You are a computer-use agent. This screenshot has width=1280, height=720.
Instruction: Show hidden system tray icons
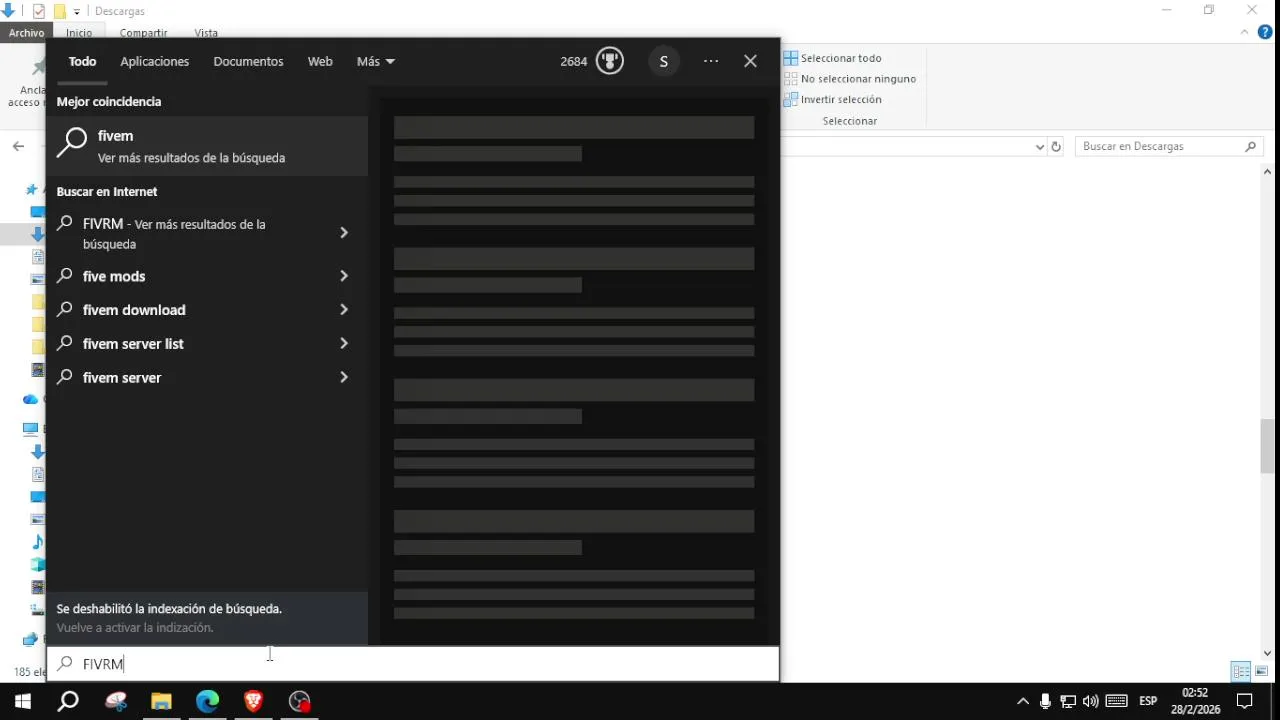coord(1022,701)
